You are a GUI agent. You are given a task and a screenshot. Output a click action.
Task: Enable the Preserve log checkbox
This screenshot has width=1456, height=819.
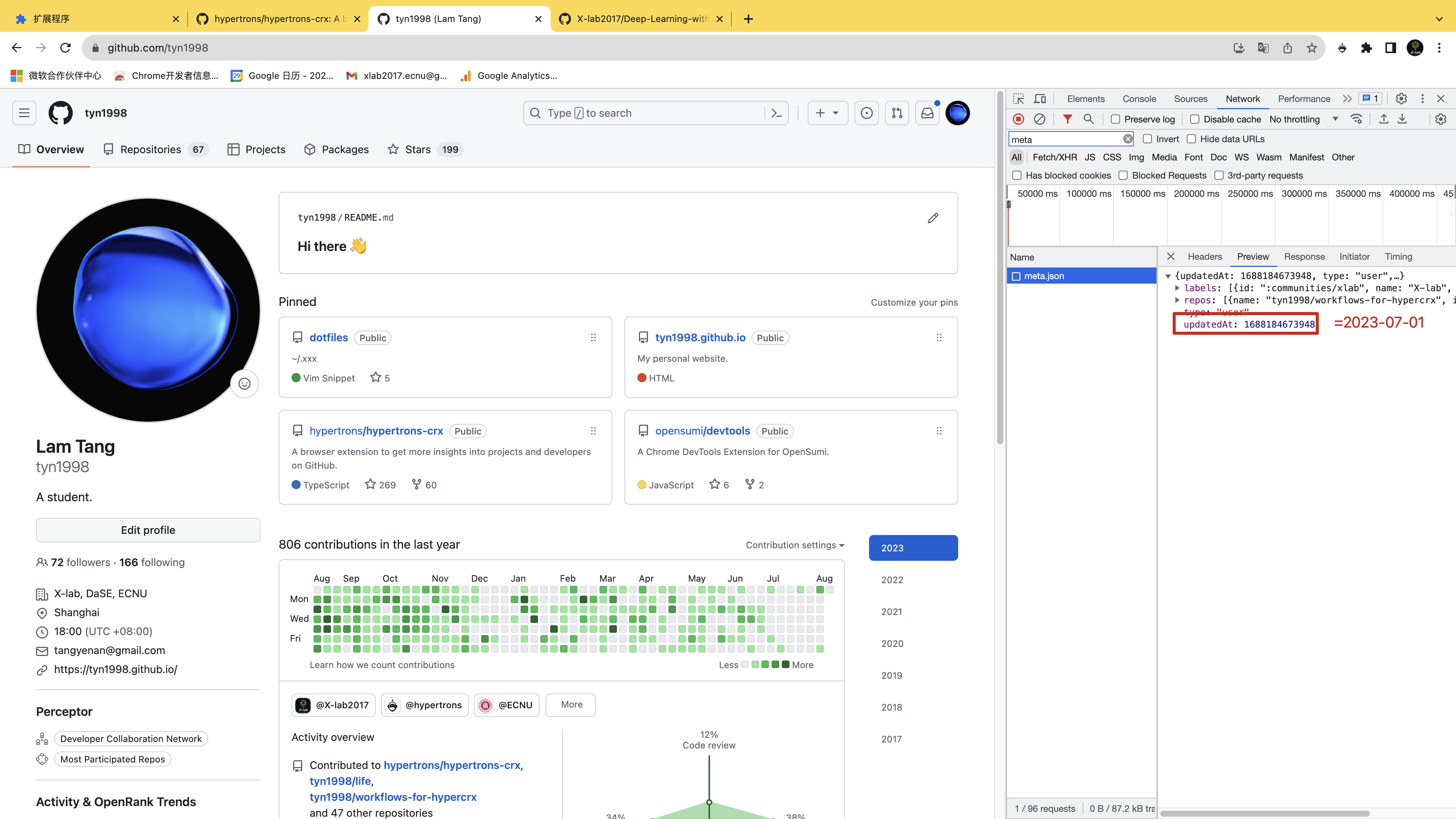(x=1115, y=119)
